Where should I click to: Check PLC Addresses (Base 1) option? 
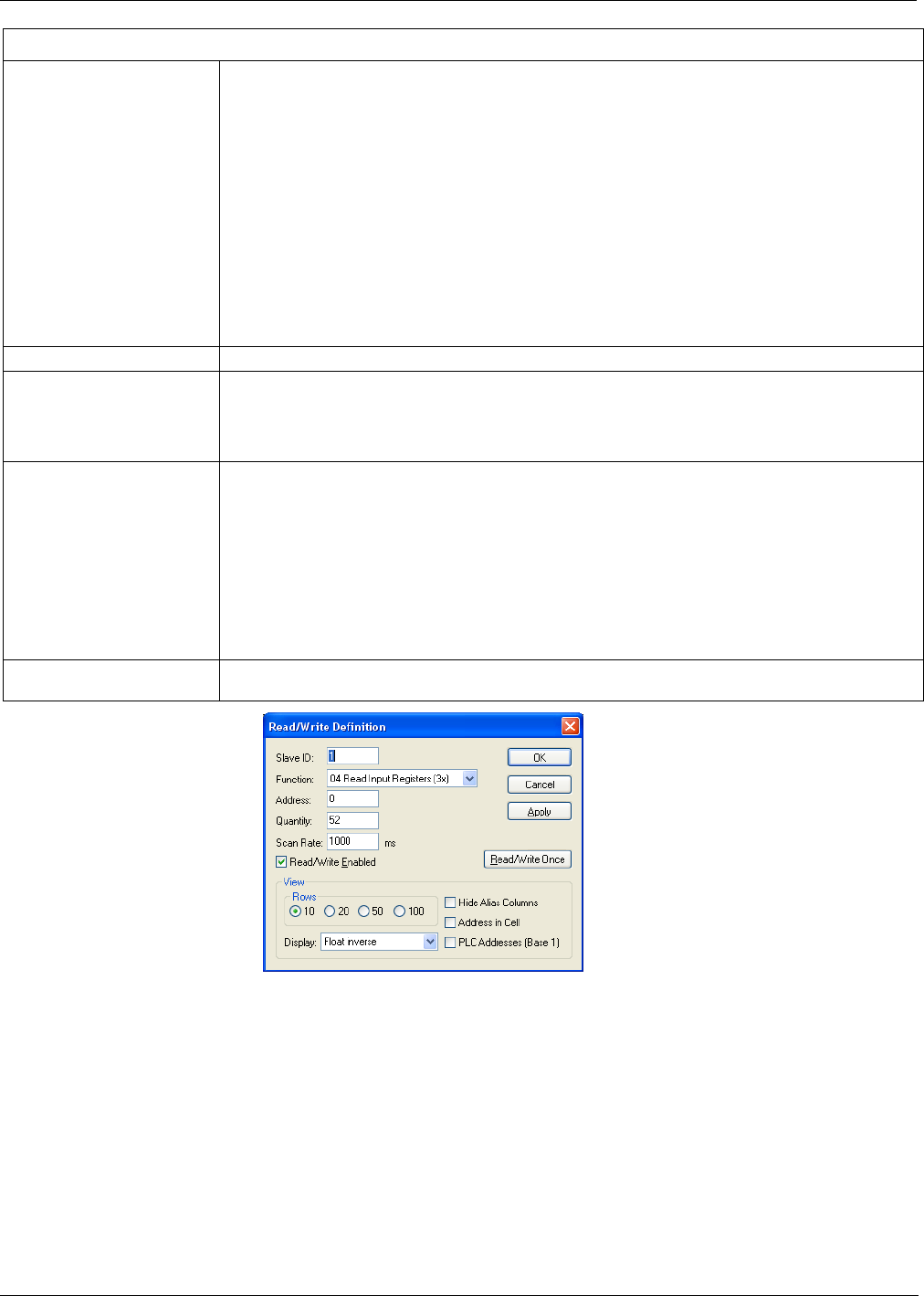[450, 943]
